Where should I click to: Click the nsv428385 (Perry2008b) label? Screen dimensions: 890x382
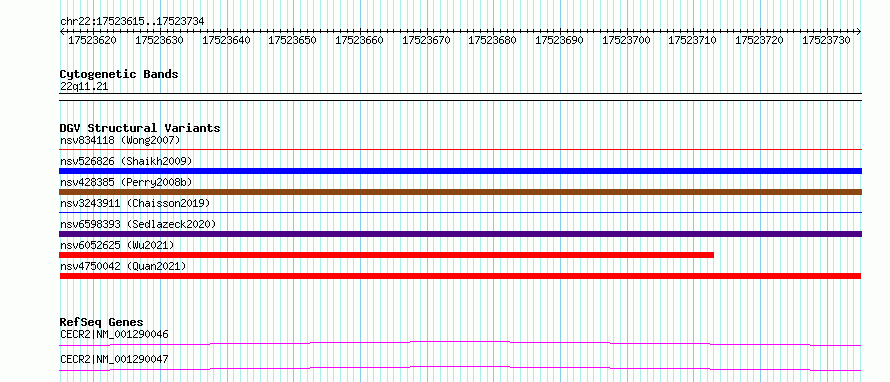coord(126,182)
